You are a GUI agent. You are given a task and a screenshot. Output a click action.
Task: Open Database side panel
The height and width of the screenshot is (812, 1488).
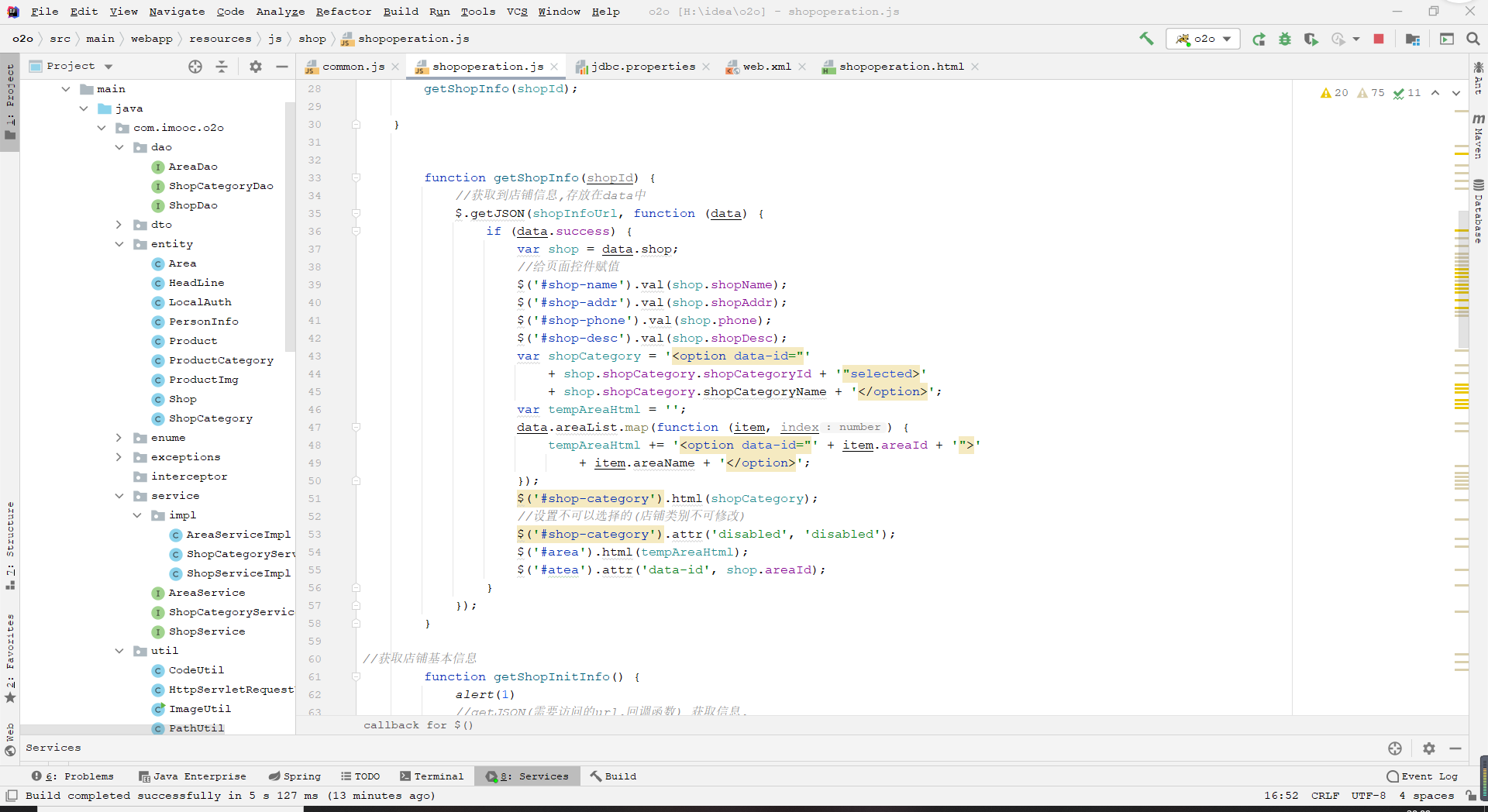point(1479,212)
